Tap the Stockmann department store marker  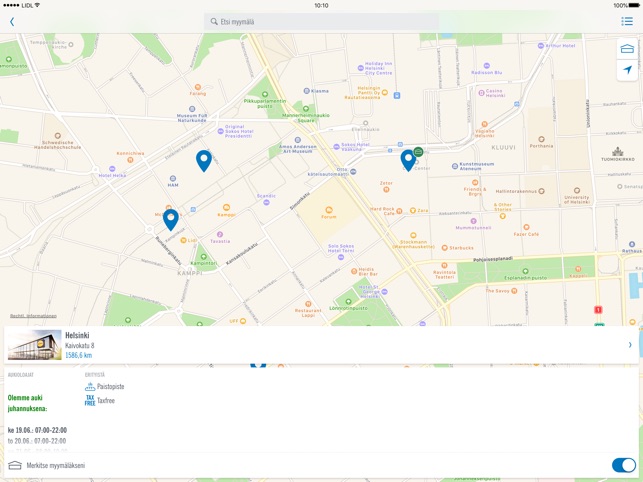coord(413,235)
